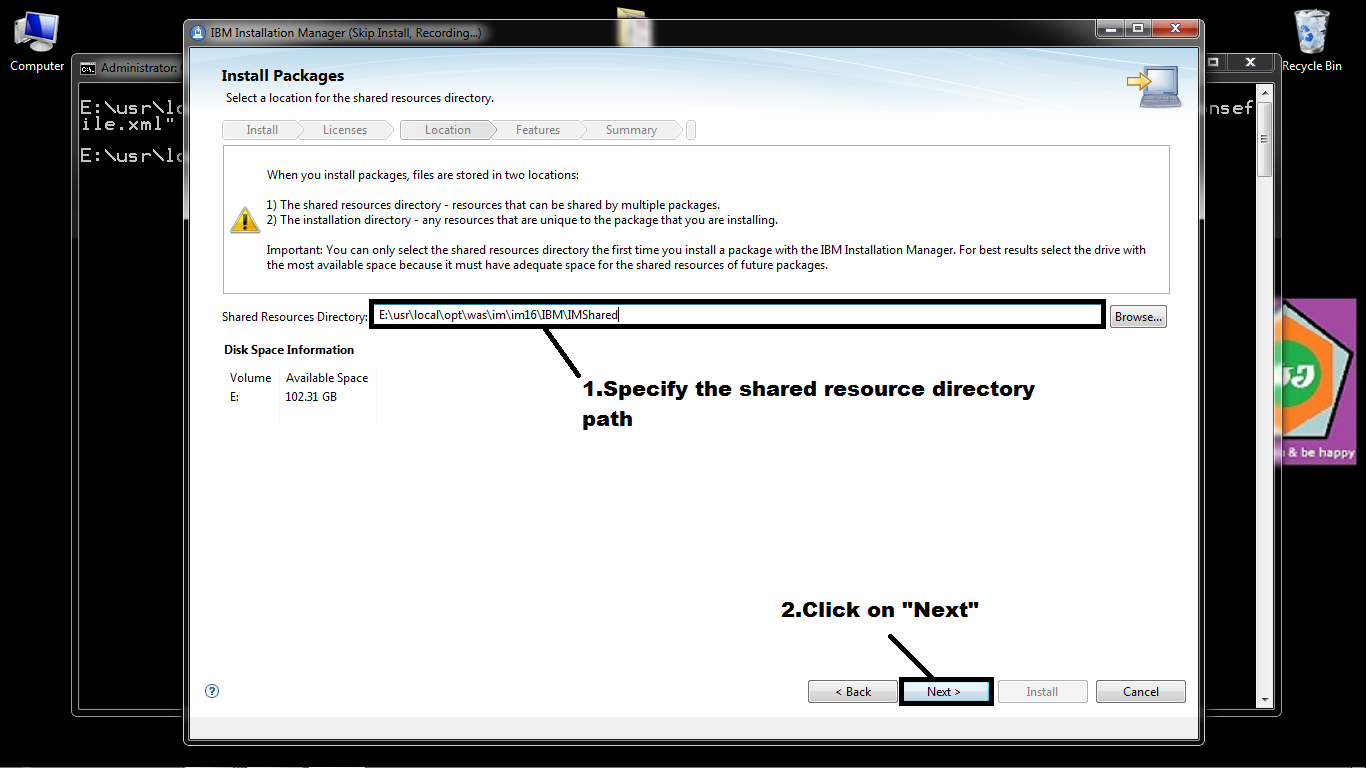Cancel the installation wizard
This screenshot has width=1366, height=768.
1140,691
